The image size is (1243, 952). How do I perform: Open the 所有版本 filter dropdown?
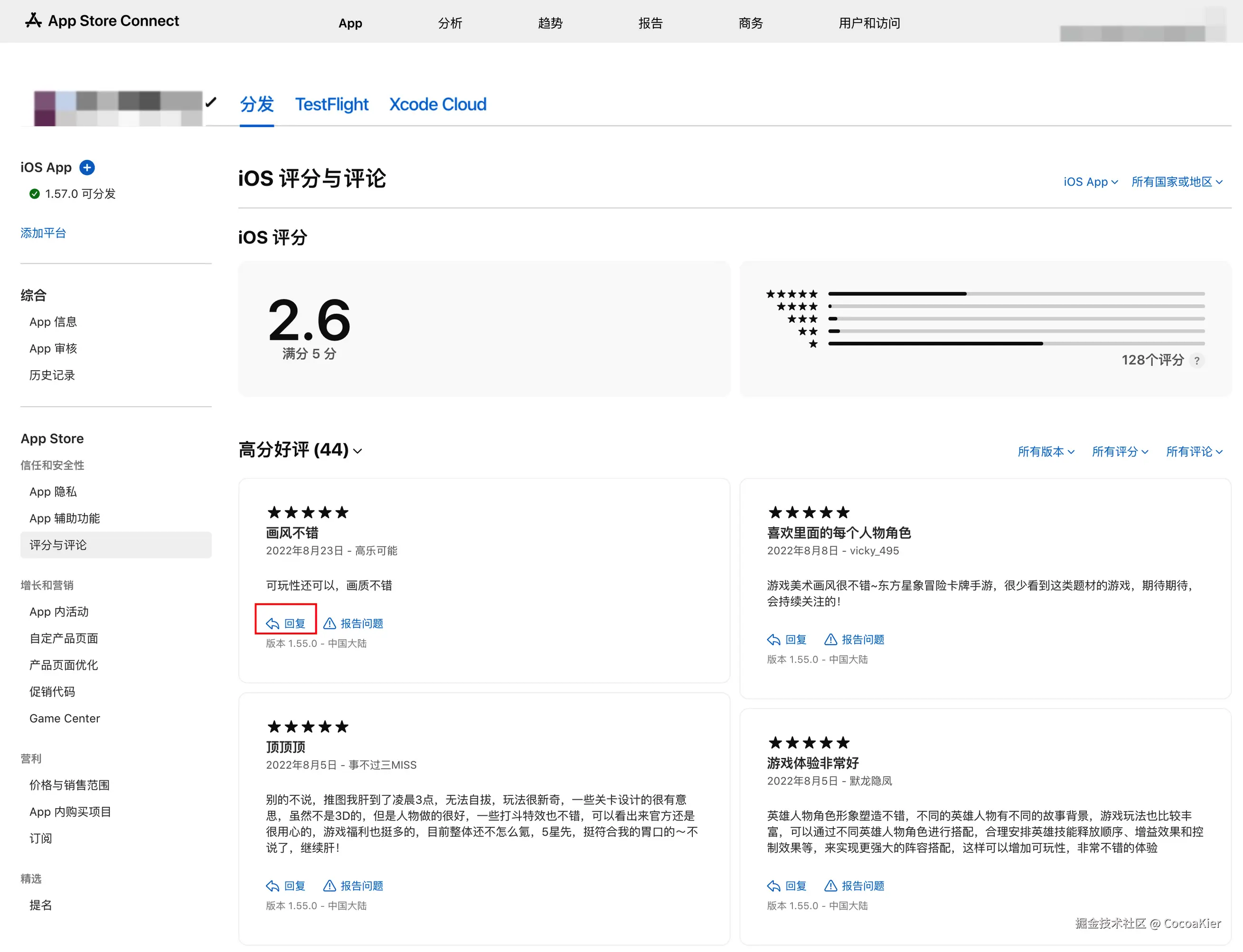tap(1046, 452)
